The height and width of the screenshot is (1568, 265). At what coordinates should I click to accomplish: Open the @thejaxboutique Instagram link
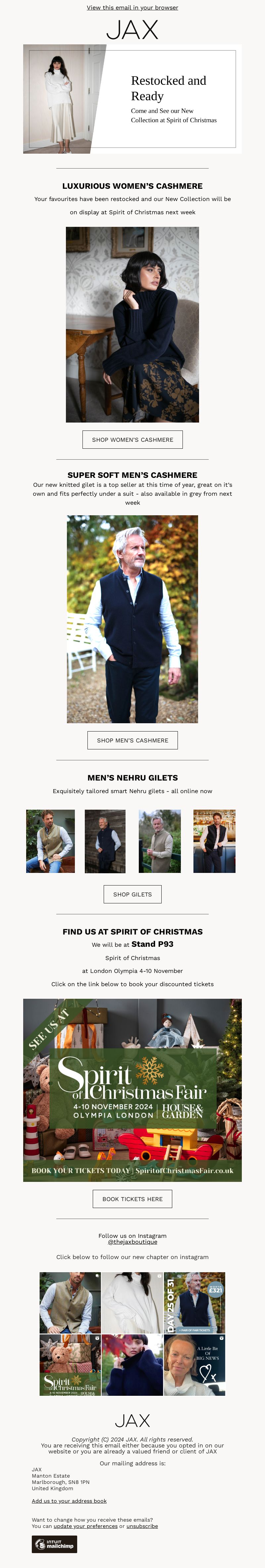[132, 1242]
